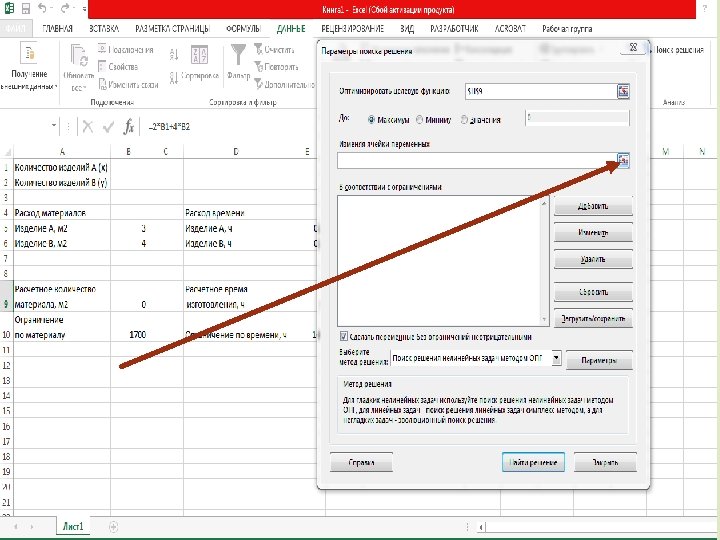This screenshot has width=720, height=540.
Task: Click the fx insert function icon
Action: 129,127
